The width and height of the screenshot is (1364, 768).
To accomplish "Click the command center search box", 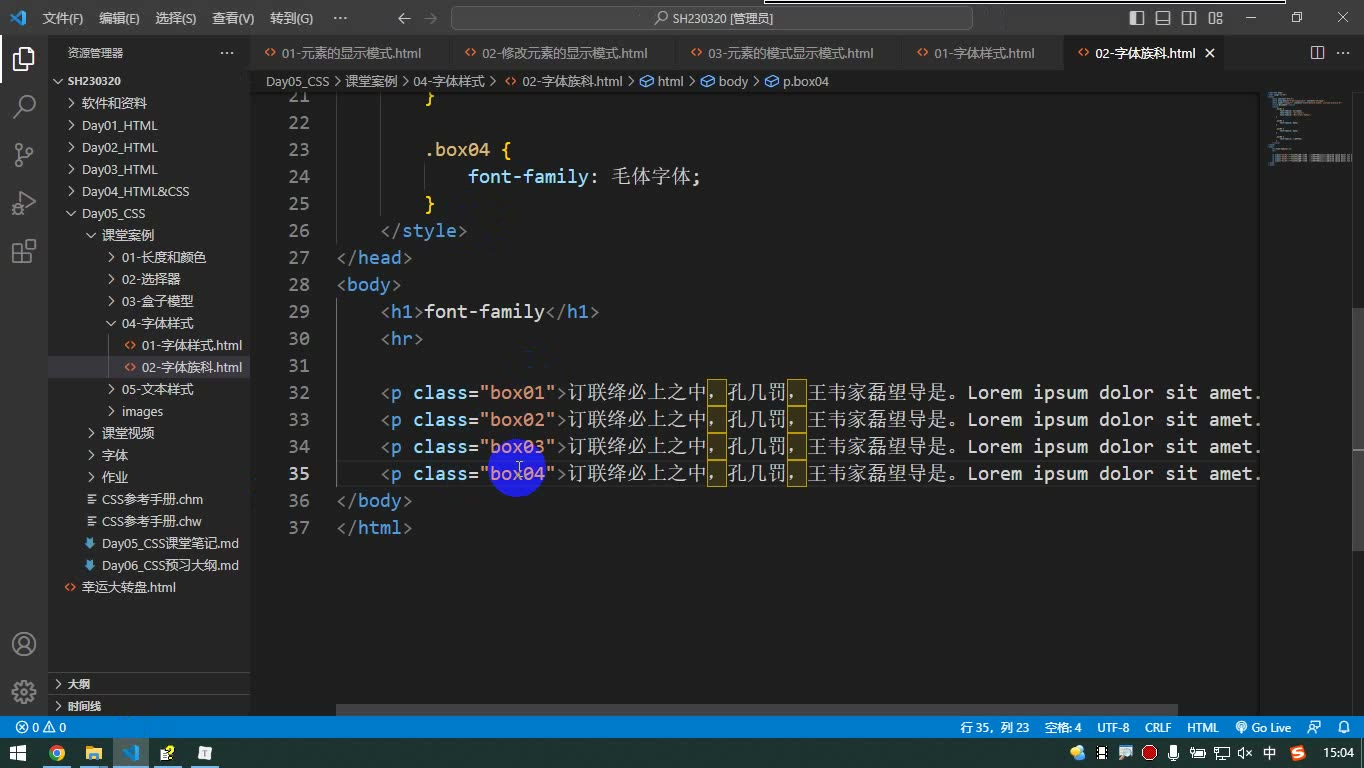I will coord(712,18).
